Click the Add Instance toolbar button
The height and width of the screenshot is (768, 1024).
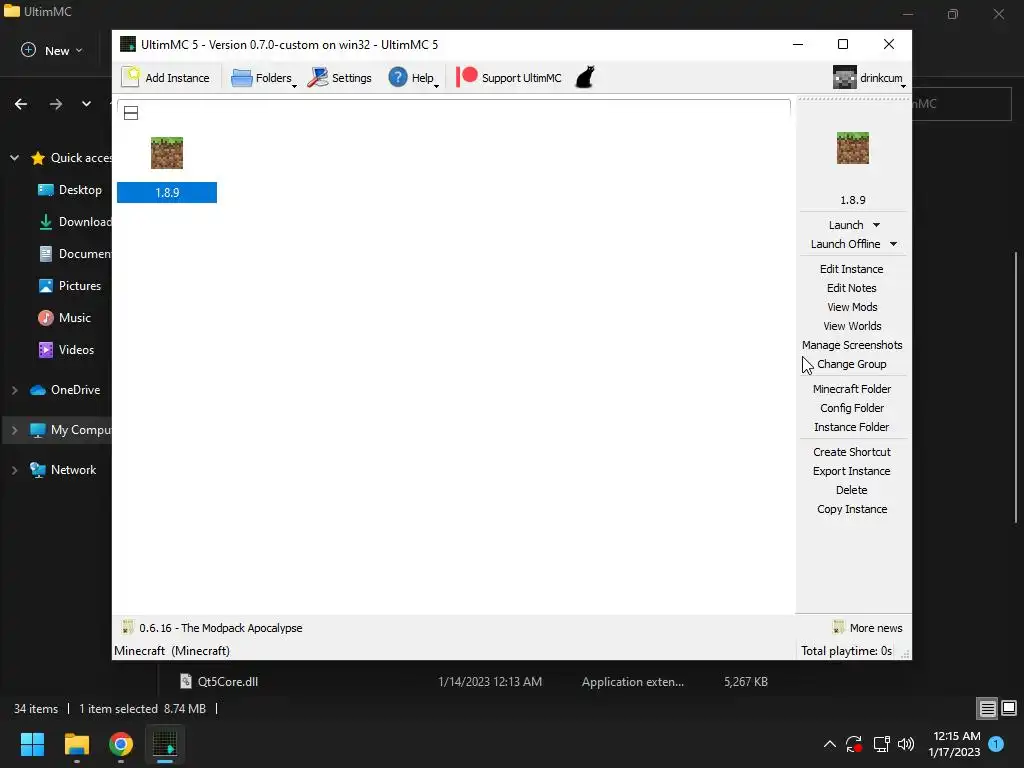click(x=166, y=78)
